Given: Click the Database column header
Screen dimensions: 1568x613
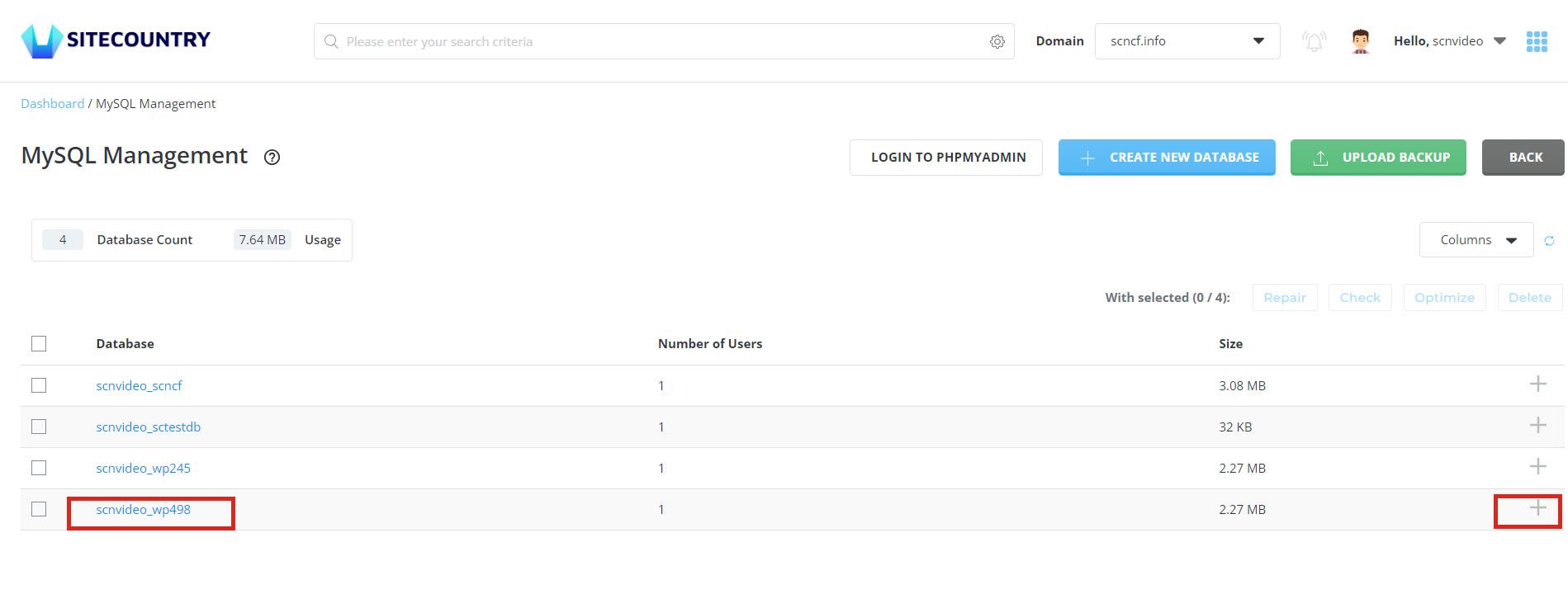Looking at the screenshot, I should (125, 343).
